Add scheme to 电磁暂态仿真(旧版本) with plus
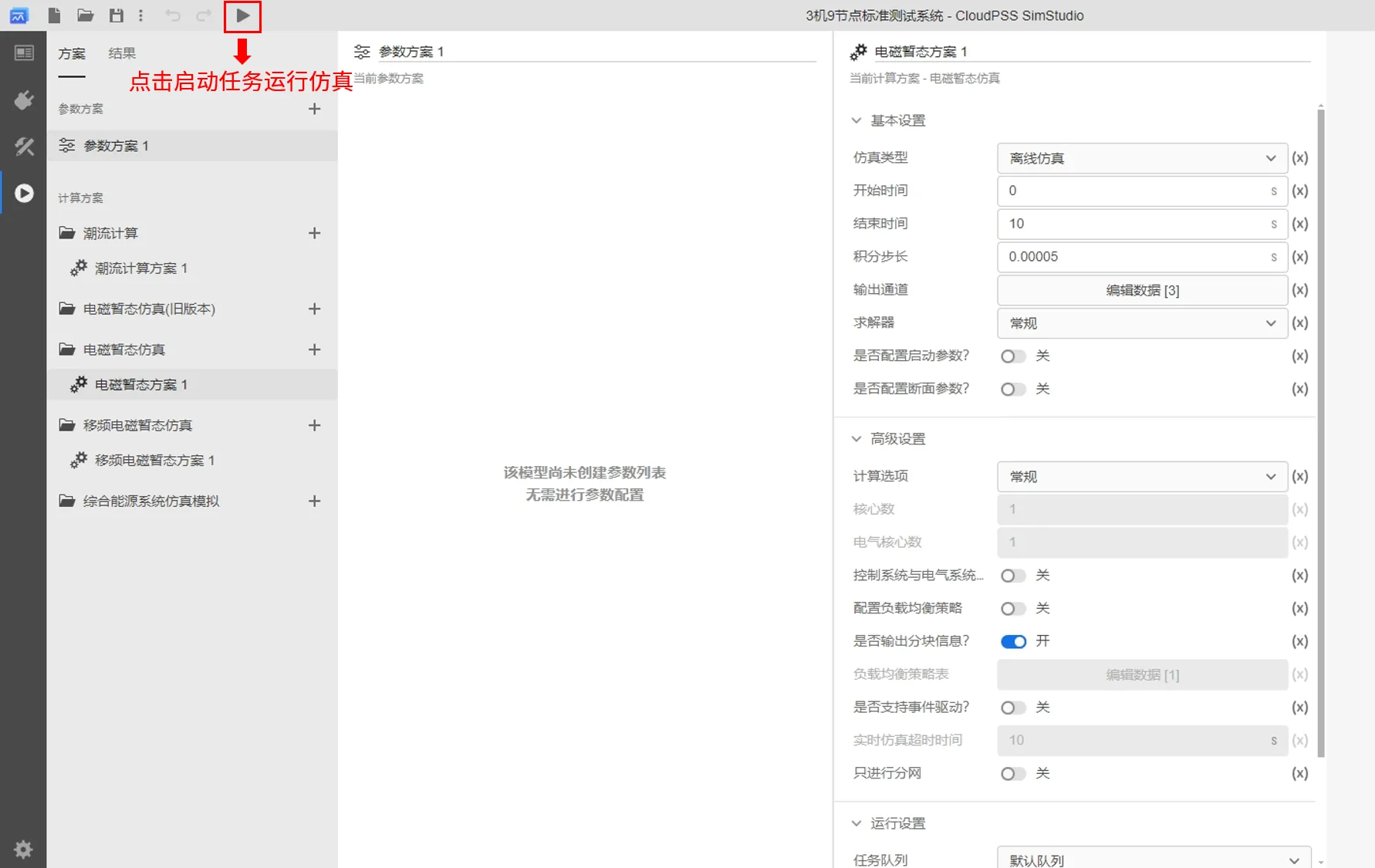This screenshot has width=1375, height=868. point(314,309)
